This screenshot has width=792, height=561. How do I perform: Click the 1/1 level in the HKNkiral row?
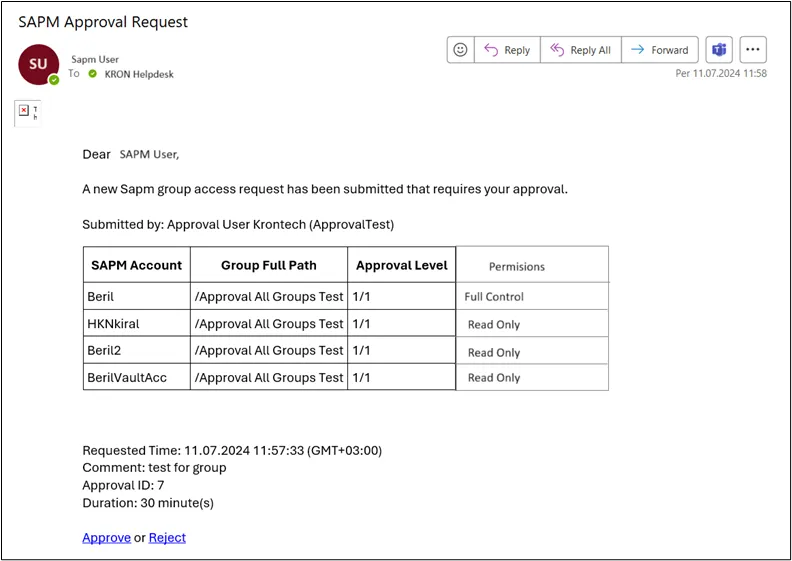(402, 324)
